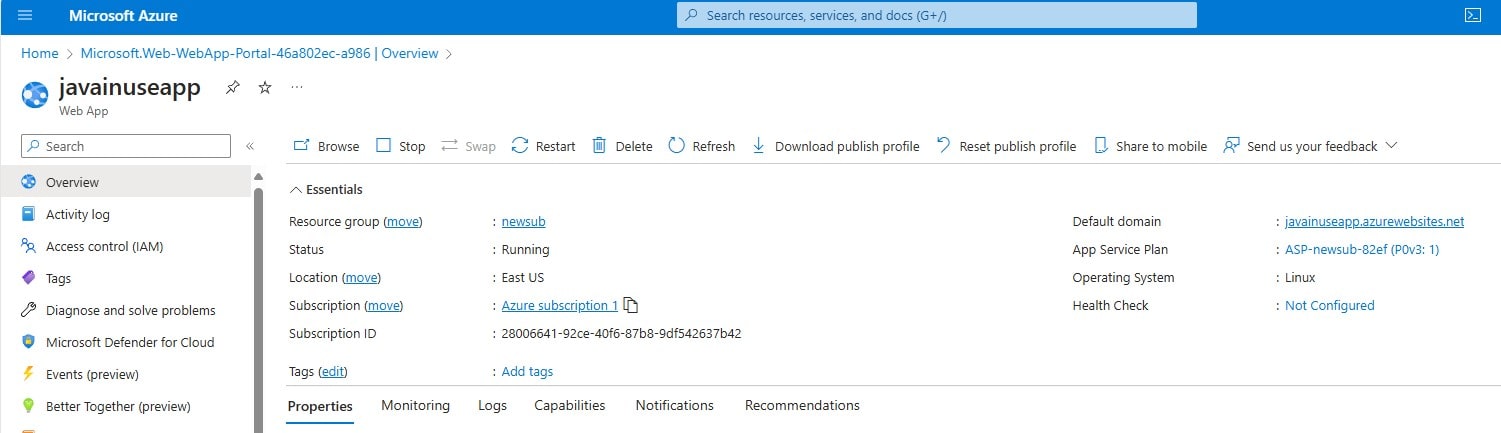Go to Home breadcrumb
The image size is (1501, 433).
coord(39,53)
